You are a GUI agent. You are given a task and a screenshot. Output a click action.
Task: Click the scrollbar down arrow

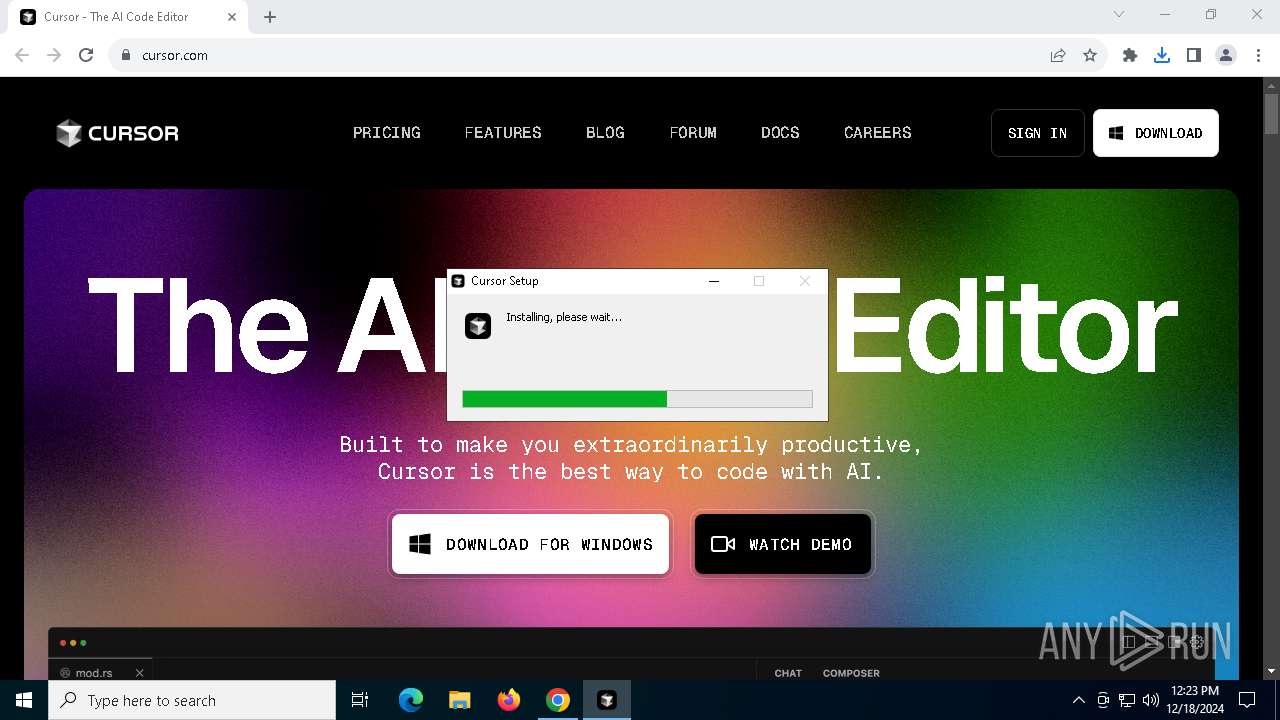click(1271, 671)
